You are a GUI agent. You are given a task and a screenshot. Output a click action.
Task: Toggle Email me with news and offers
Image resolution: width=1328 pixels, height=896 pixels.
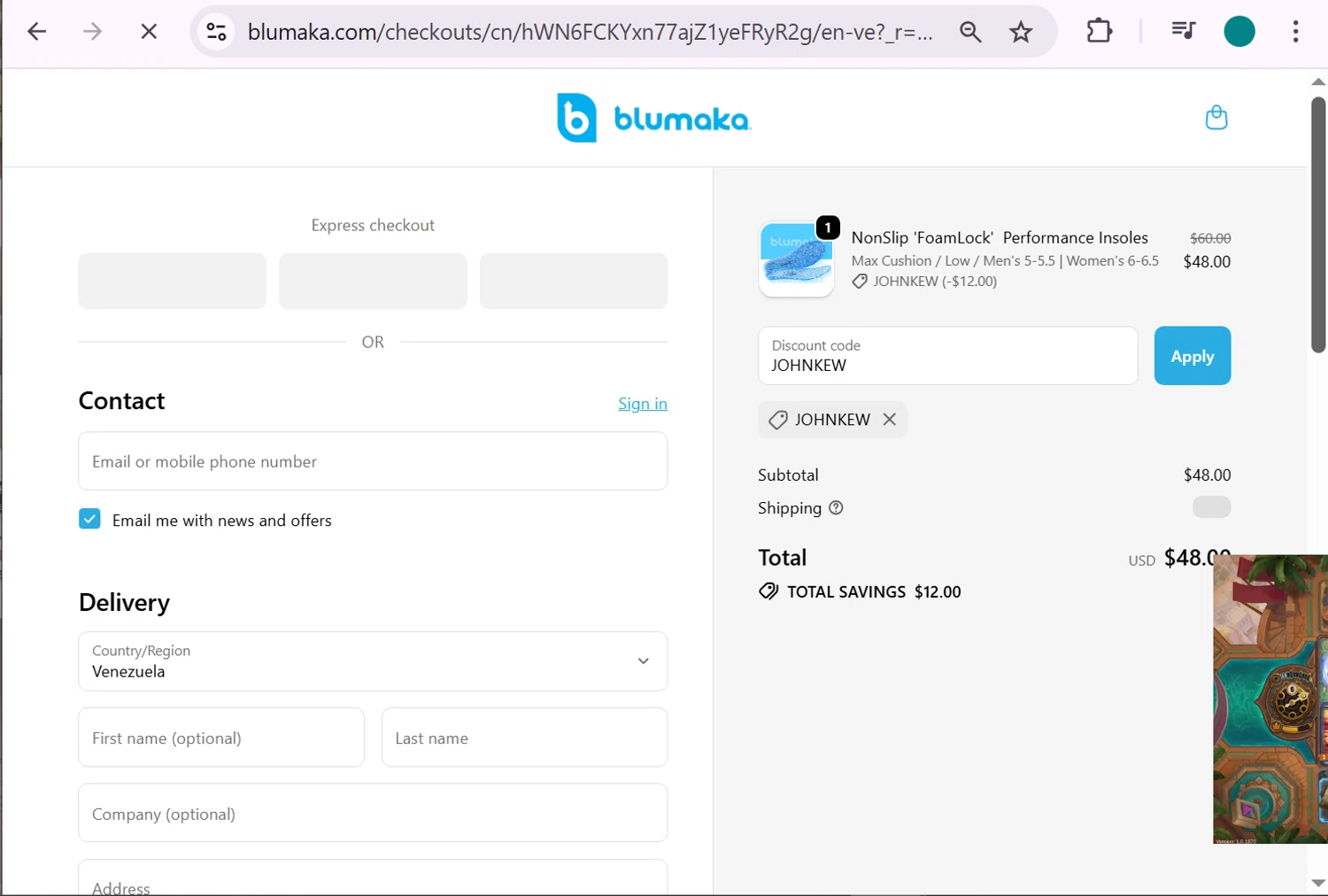[89, 519]
